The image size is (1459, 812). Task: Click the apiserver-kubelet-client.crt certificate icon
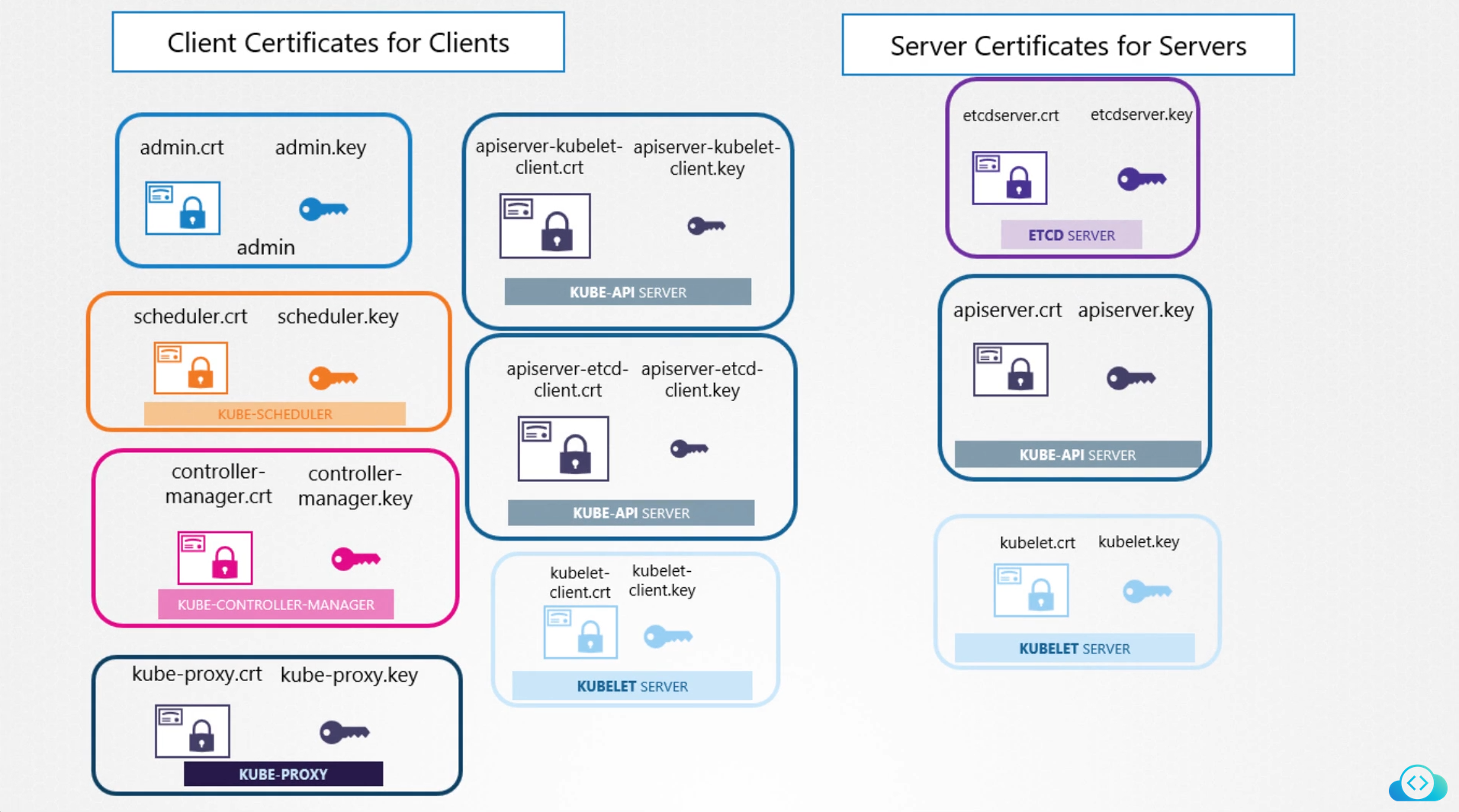point(545,226)
